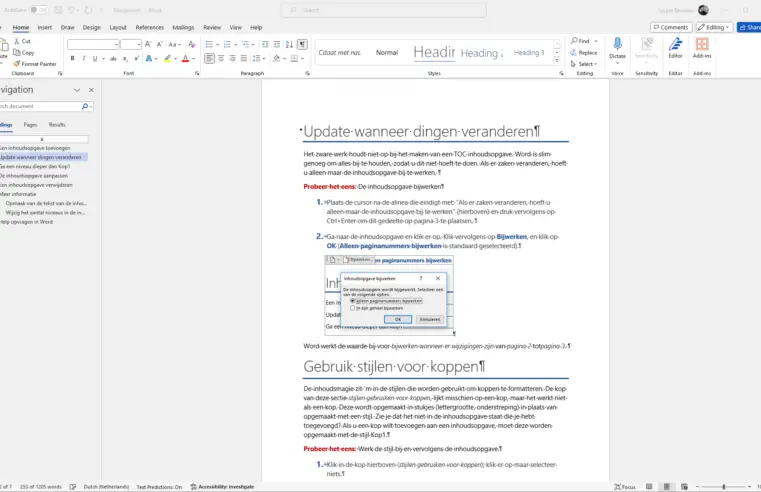The image size is (761, 492).
Task: Expand the Styles gallery more arrow
Action: click(557, 61)
